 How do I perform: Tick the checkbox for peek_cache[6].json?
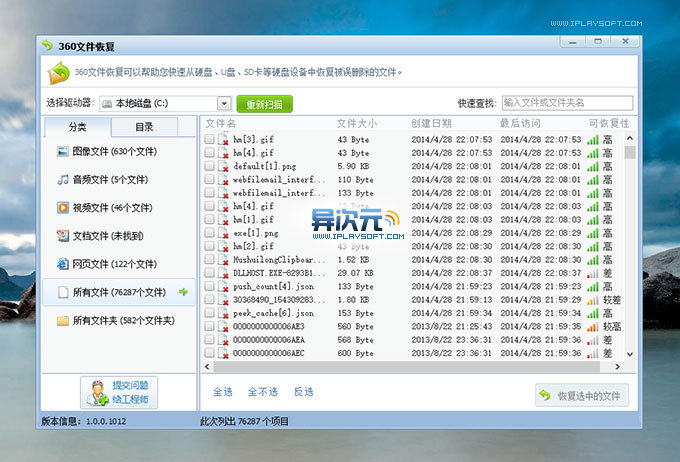coord(209,313)
